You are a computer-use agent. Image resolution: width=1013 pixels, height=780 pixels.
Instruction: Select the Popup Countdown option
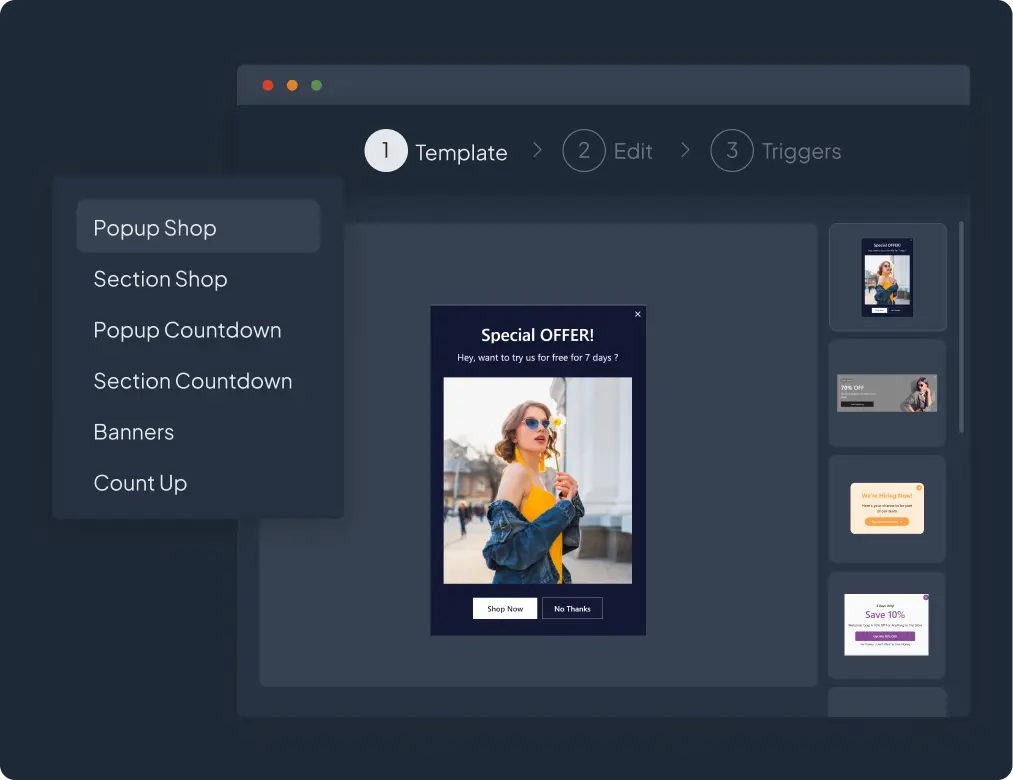pyautogui.click(x=187, y=330)
